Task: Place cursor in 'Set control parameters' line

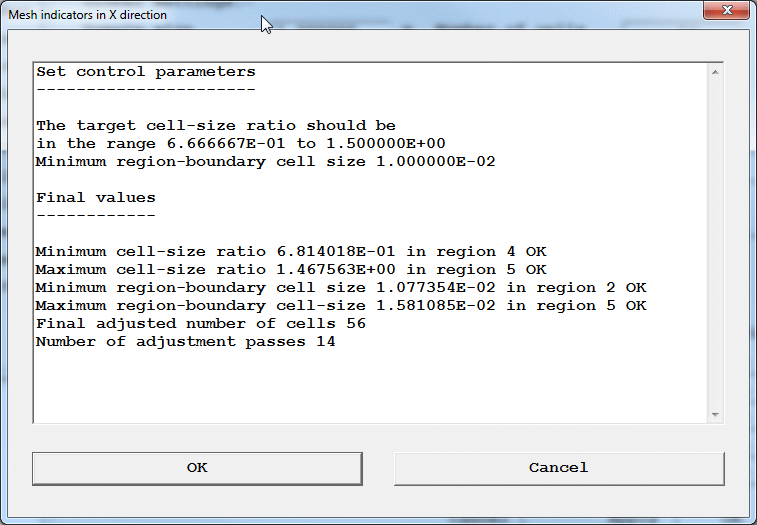Action: point(146,72)
